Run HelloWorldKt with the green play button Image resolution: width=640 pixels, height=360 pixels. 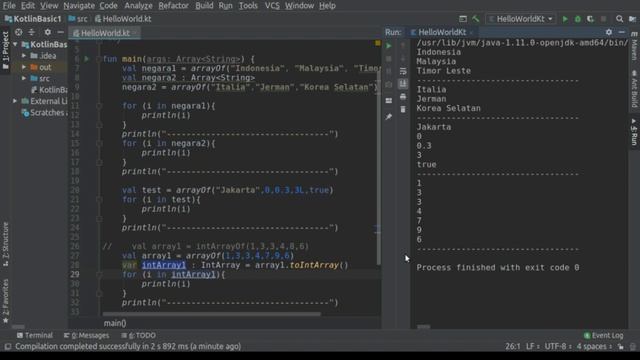pyautogui.click(x=565, y=19)
